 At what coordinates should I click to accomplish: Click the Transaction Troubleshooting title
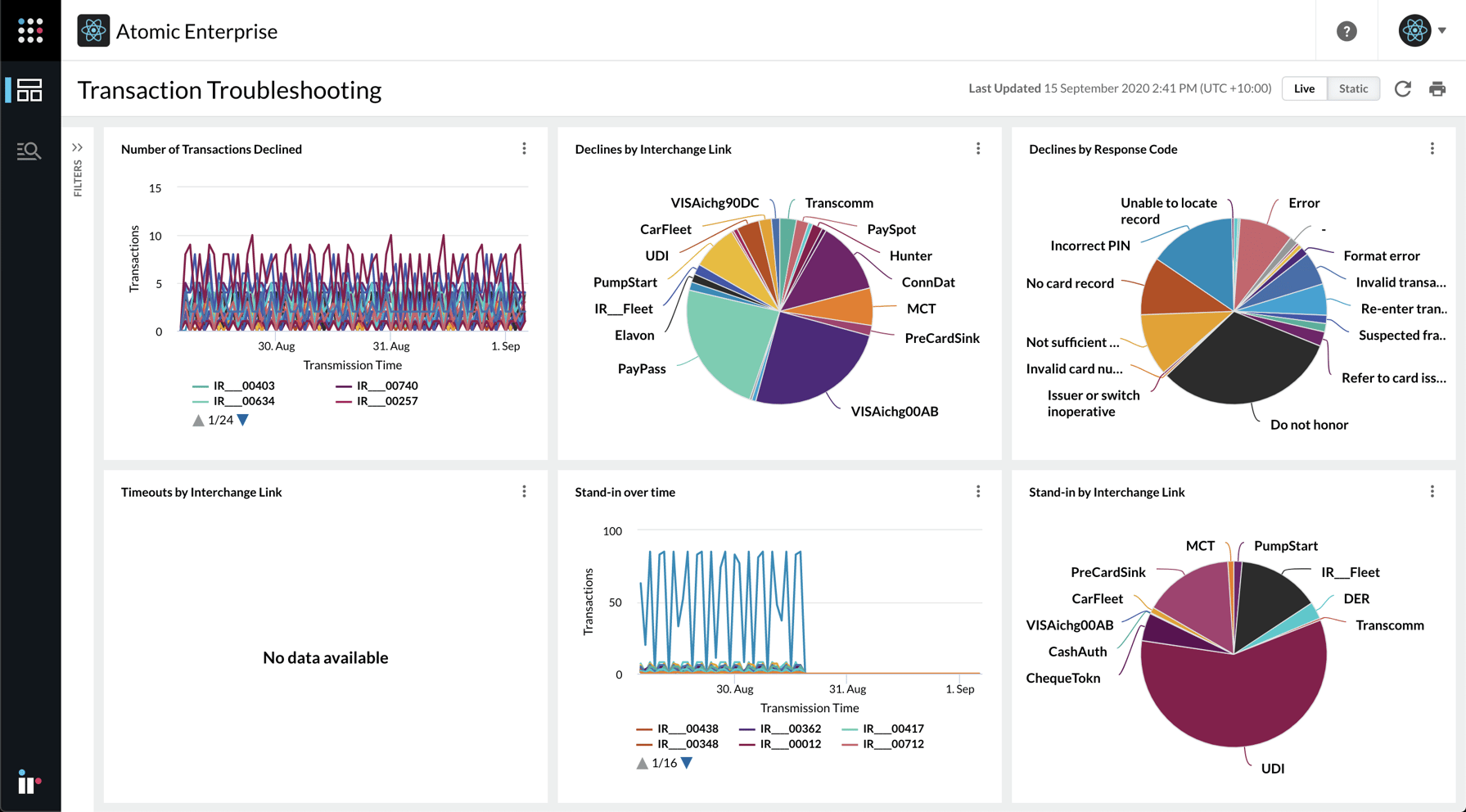tap(229, 90)
